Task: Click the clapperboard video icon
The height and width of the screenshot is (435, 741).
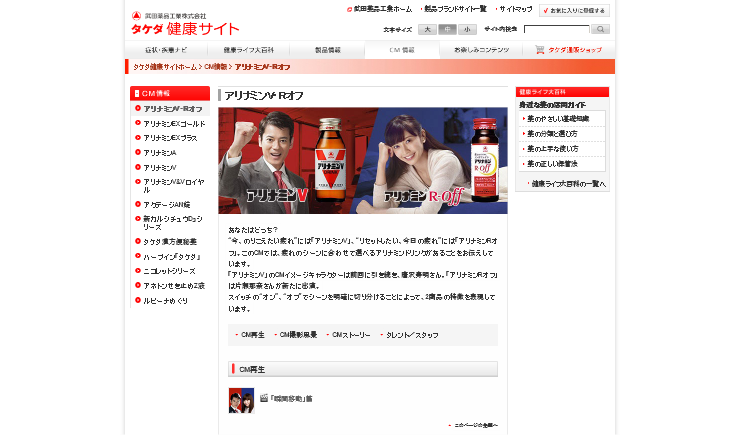Action: pos(264,398)
